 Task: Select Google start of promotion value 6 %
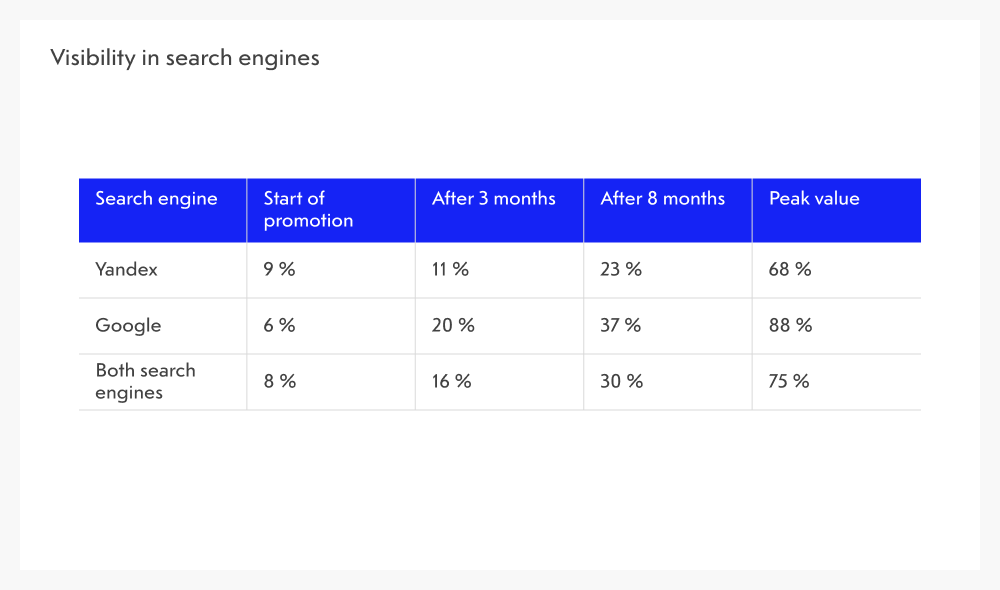[279, 326]
